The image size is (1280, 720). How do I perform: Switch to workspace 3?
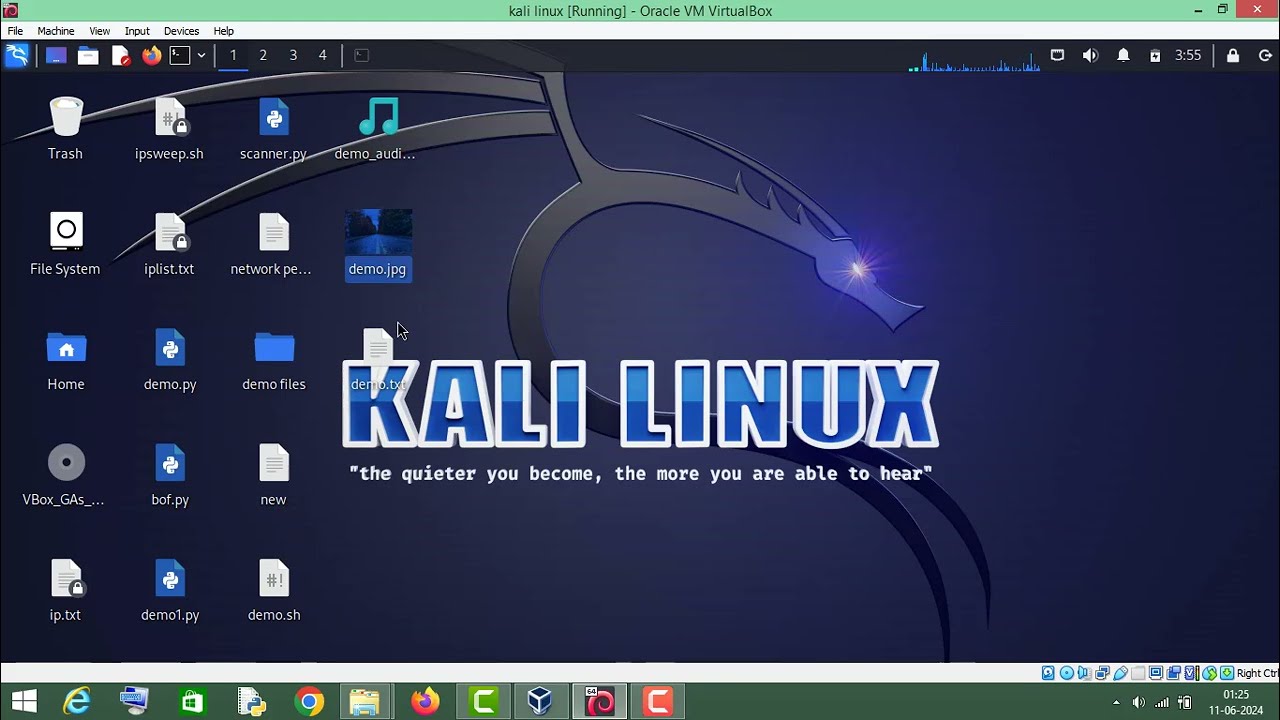click(293, 55)
